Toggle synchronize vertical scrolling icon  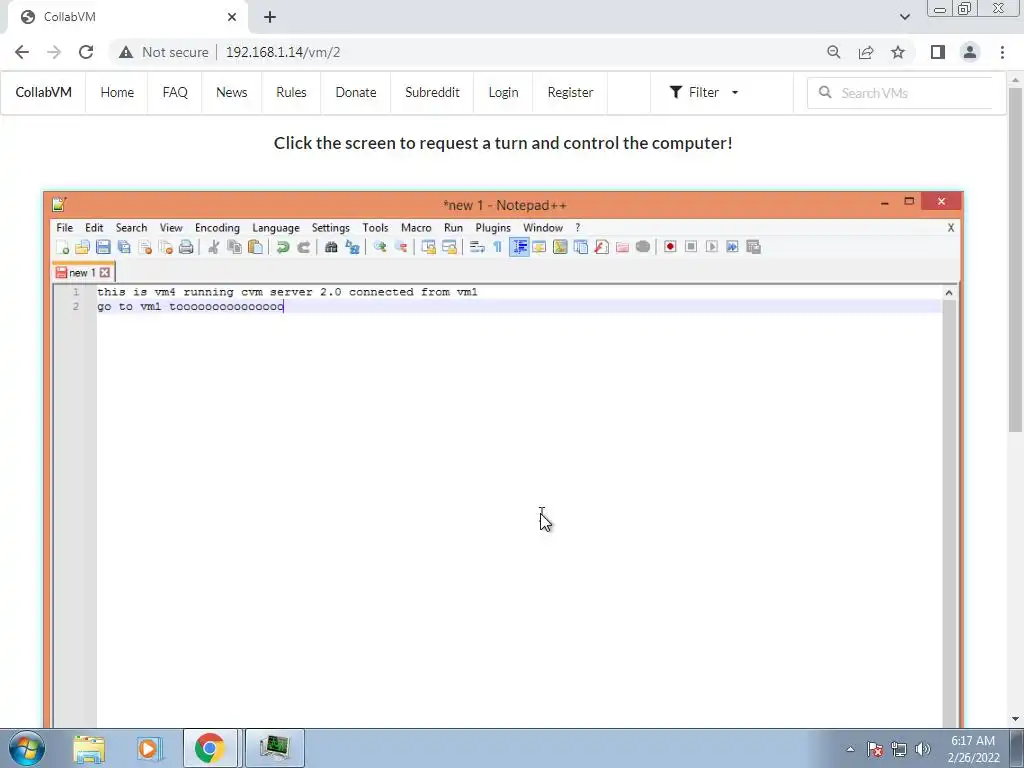pyautogui.click(x=428, y=247)
